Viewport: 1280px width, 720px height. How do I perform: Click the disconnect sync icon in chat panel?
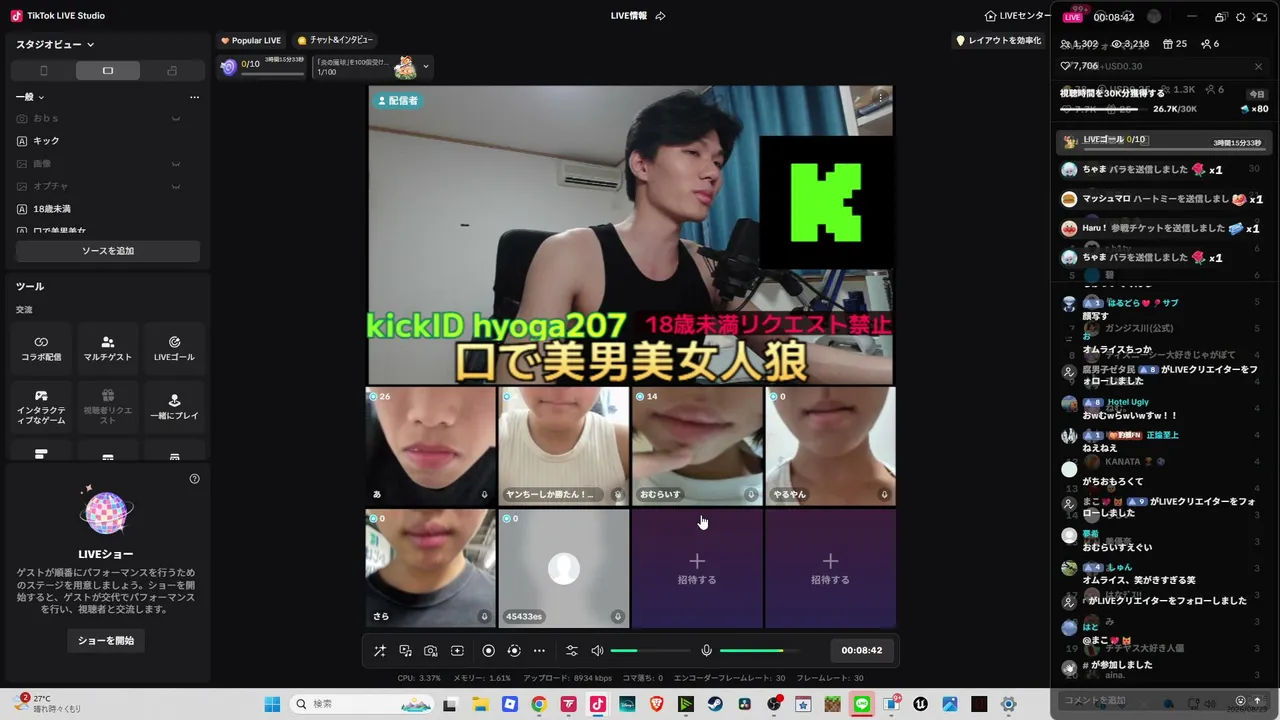point(1262,17)
